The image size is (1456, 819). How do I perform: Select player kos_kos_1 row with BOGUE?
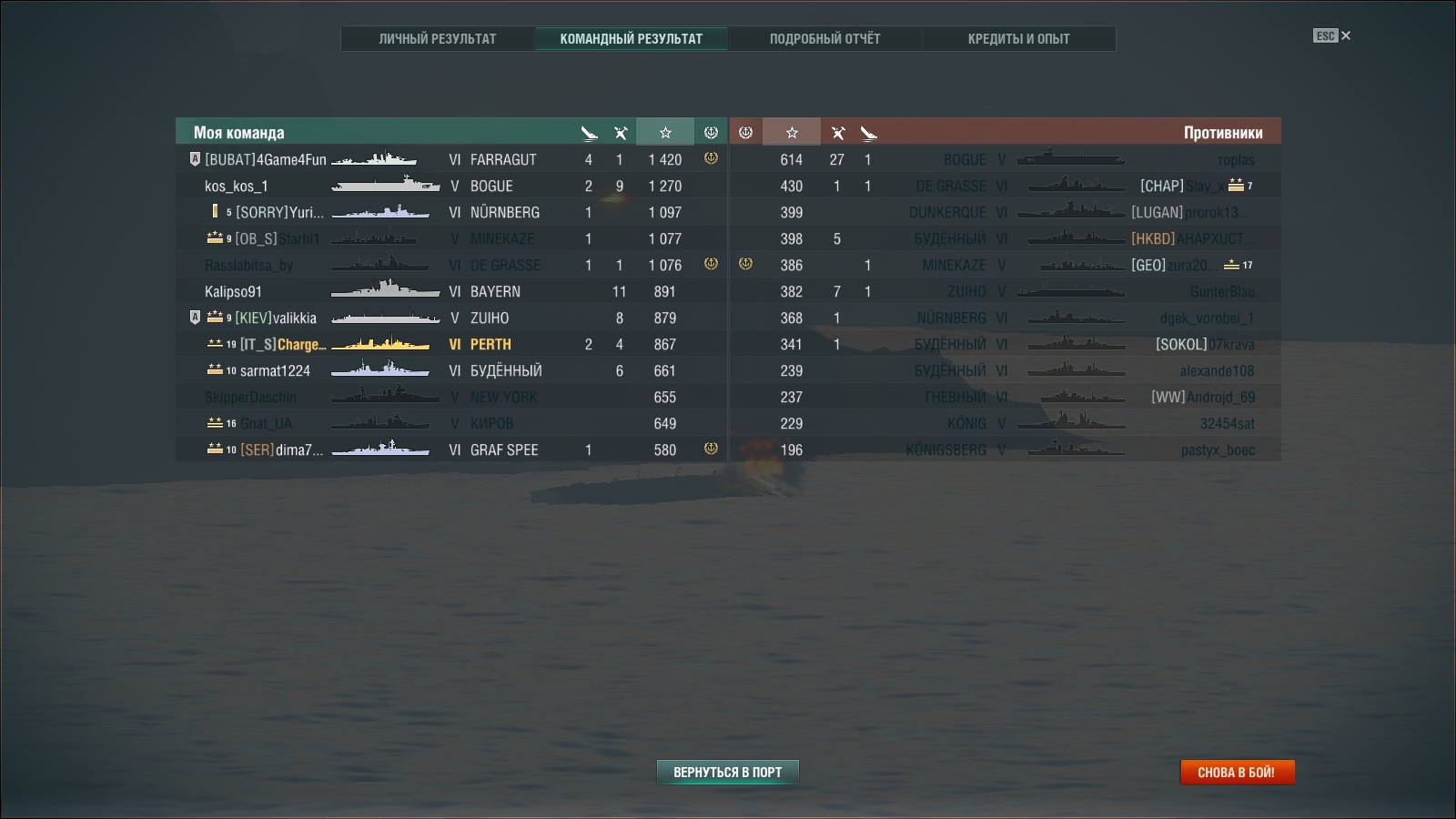(x=451, y=186)
